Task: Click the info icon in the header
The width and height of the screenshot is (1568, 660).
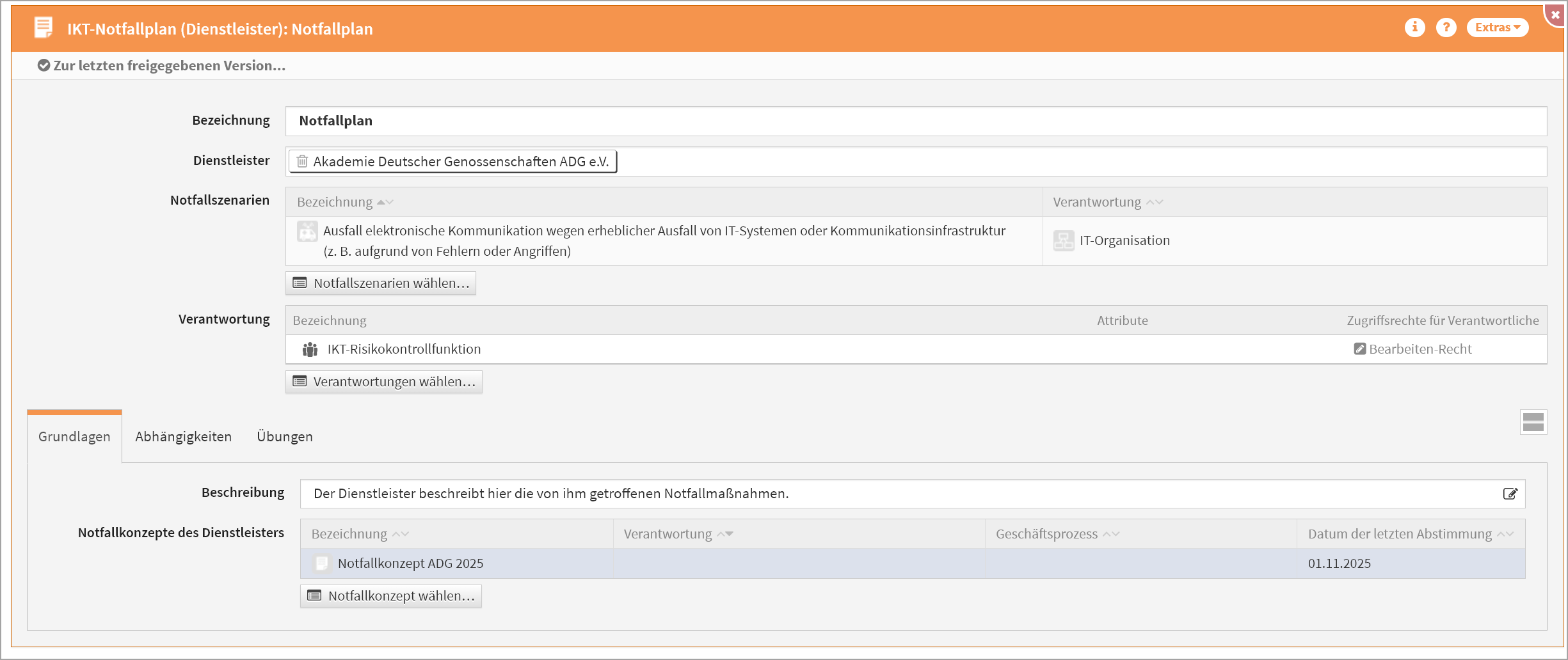Action: click(1414, 27)
